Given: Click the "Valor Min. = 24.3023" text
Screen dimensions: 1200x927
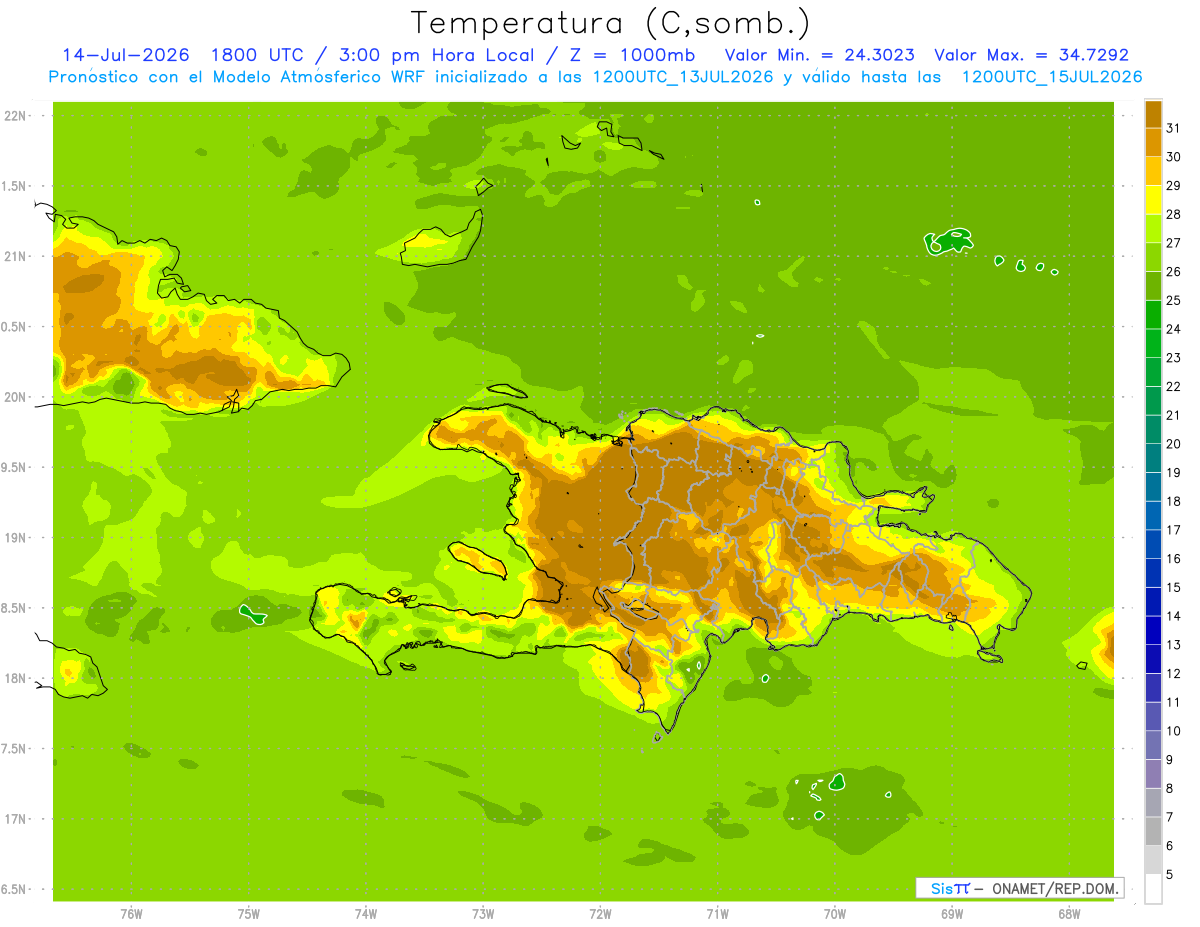Looking at the screenshot, I should point(819,55).
